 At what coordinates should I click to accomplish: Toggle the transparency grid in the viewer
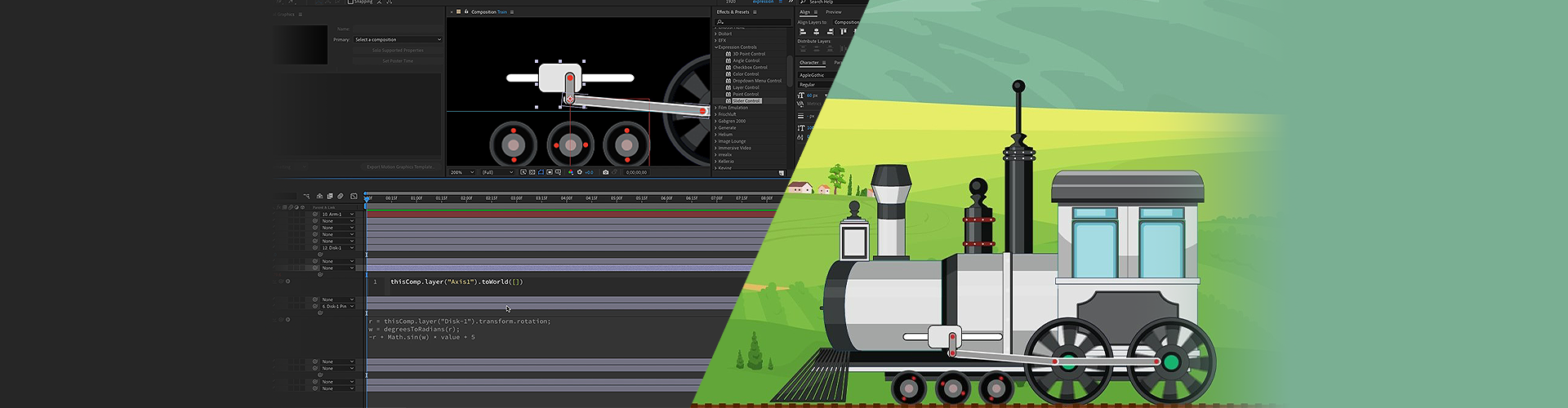[x=532, y=172]
